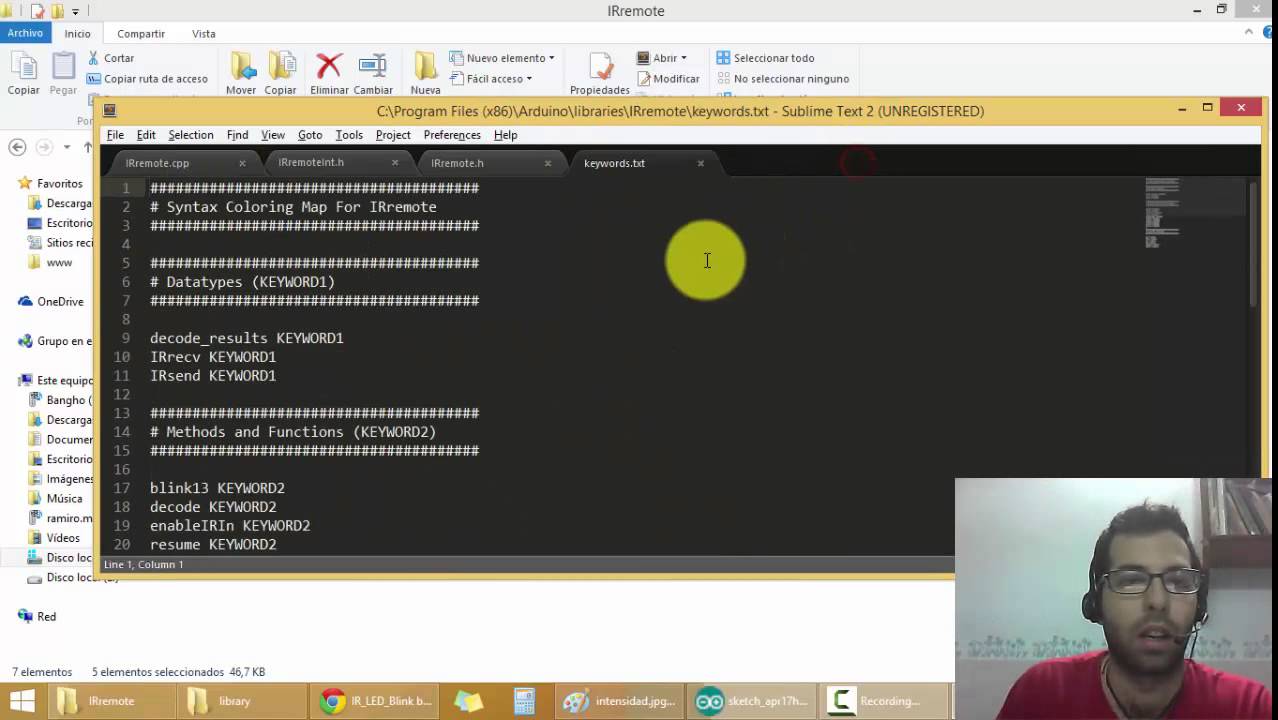The width and height of the screenshot is (1278, 720).
Task: Click Explorer Forward navigation arrow
Action: click(44, 147)
